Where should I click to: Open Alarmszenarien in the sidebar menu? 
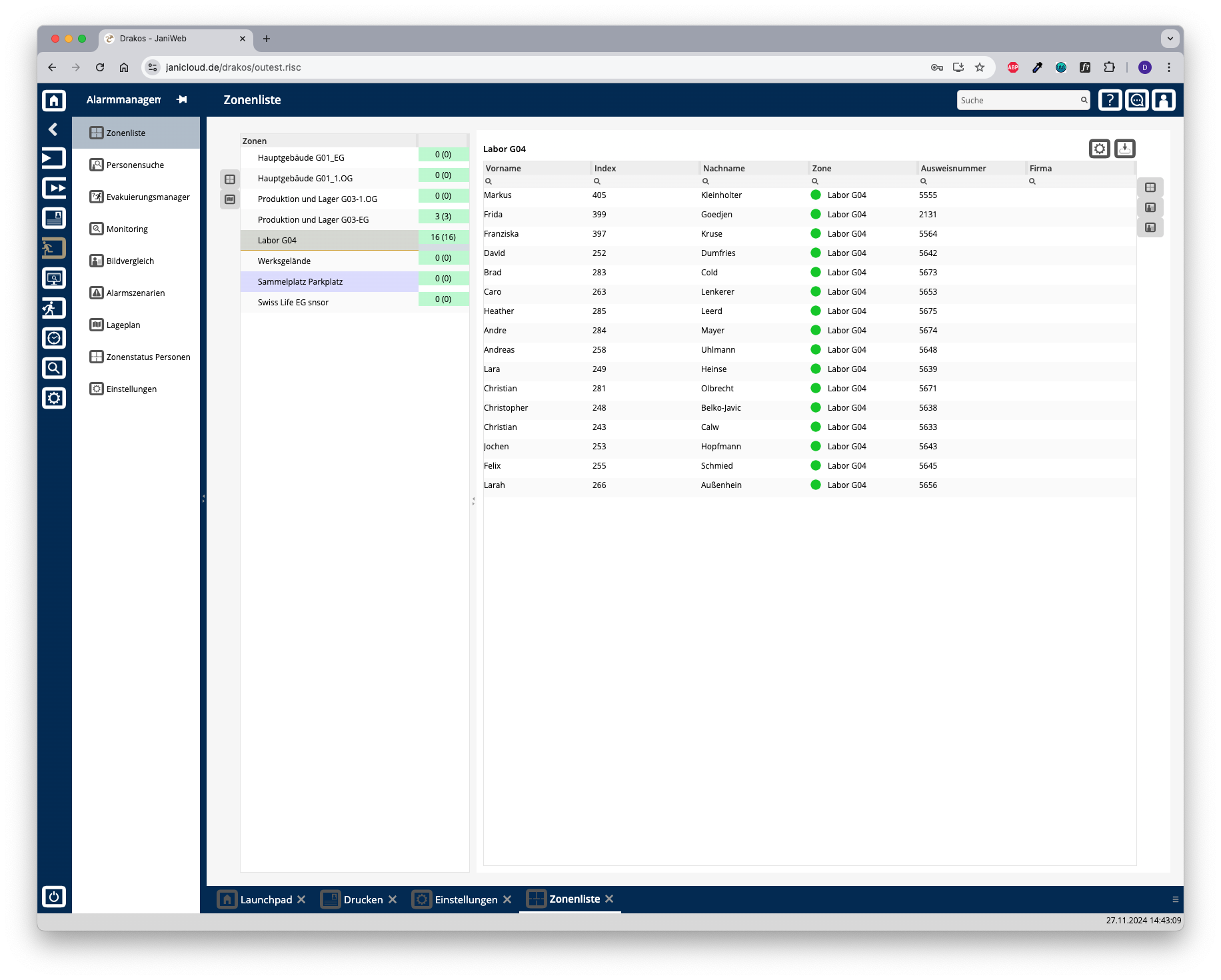(x=136, y=293)
